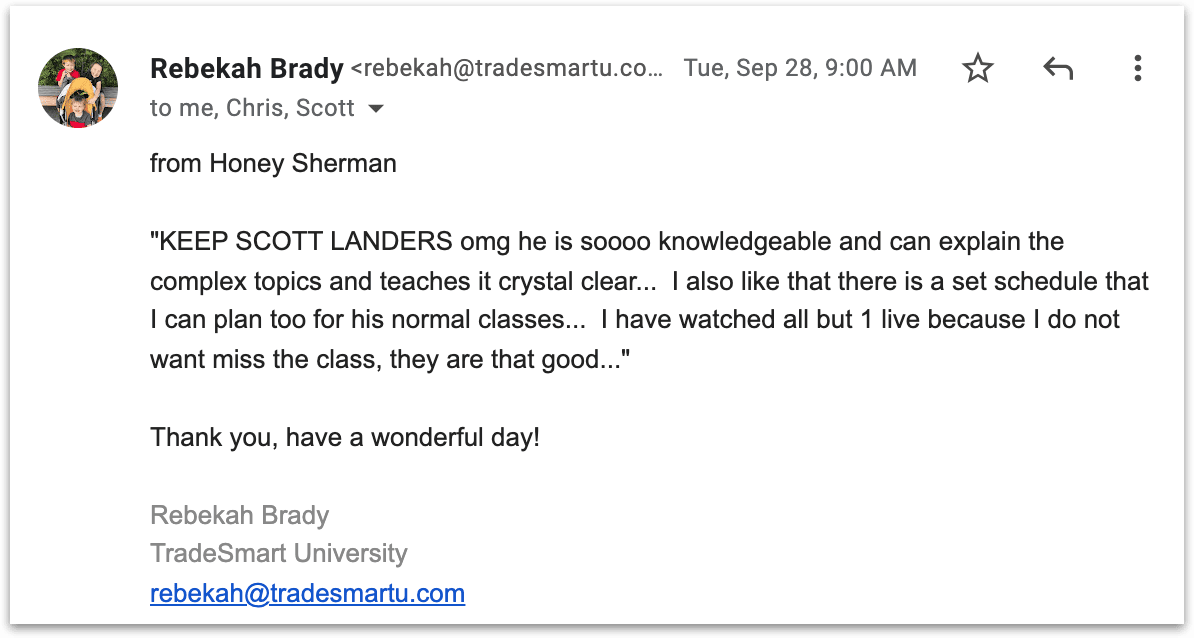Click the line 'want miss the class, they are that good'
The image size is (1194, 638).
coord(390,359)
